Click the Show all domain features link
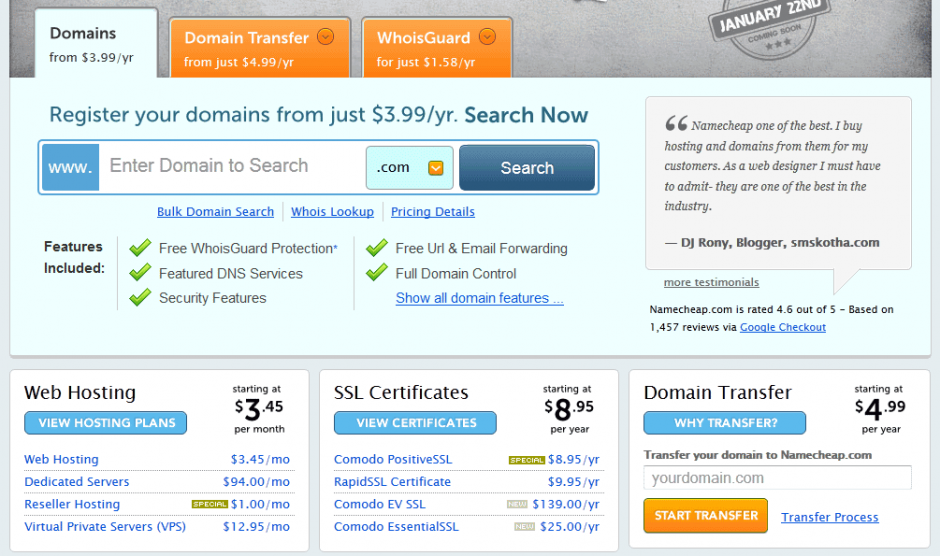Screen dimensions: 940x556 (480, 298)
